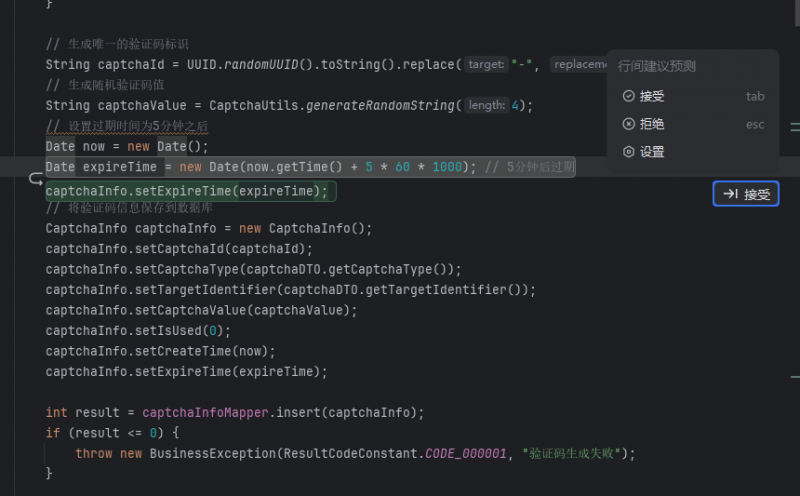The image size is (800, 496).
Task: Click 'BusinessException' in the throw statement
Action: point(213,453)
